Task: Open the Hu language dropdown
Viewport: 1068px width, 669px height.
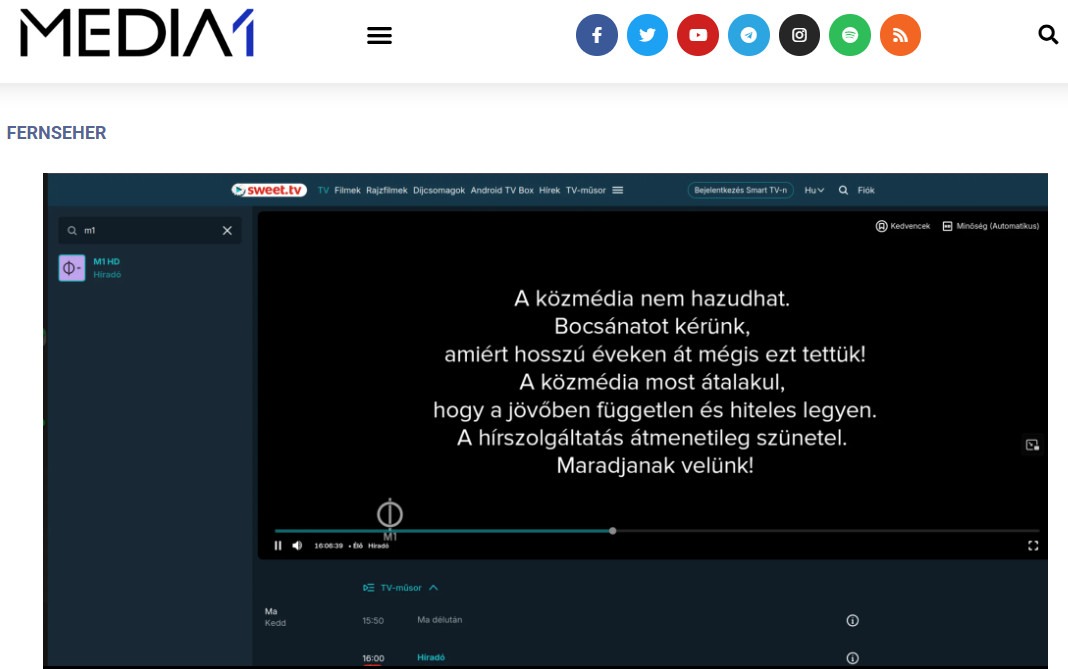Action: [x=814, y=191]
